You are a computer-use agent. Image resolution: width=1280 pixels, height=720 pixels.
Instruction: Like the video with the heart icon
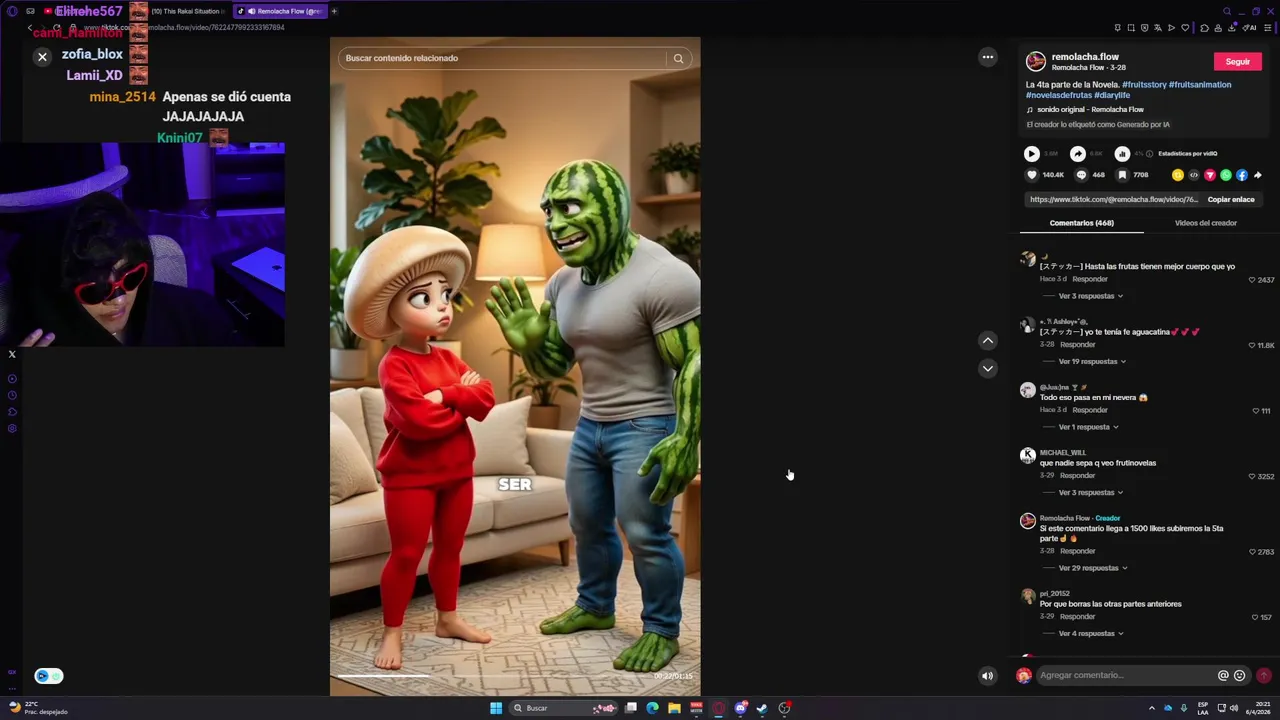1032,175
